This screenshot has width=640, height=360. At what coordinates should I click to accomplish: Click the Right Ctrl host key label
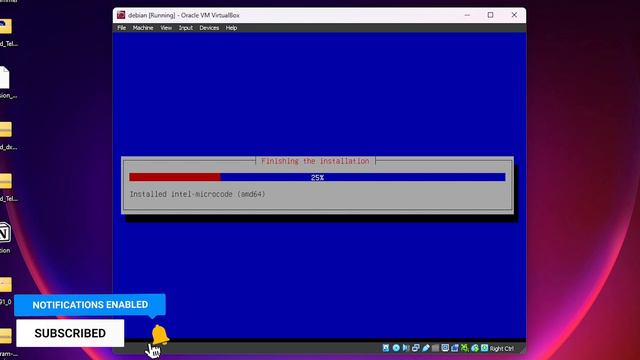[x=502, y=348]
